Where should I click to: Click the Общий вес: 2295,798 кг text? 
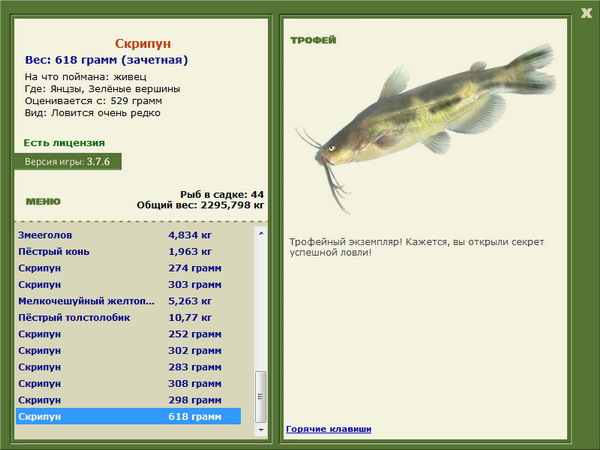(200, 205)
